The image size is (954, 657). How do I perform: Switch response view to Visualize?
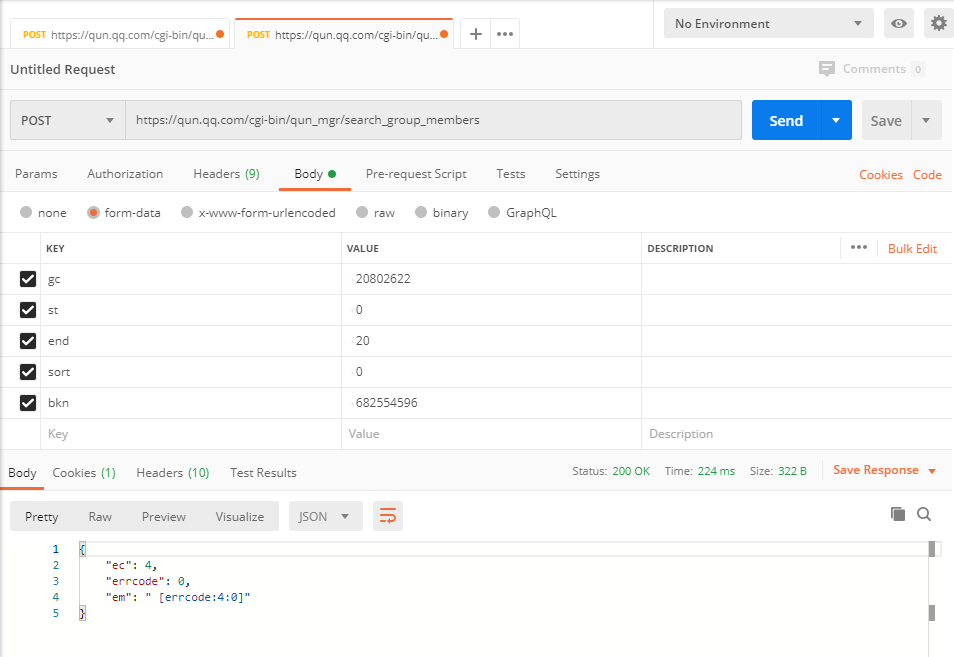240,516
